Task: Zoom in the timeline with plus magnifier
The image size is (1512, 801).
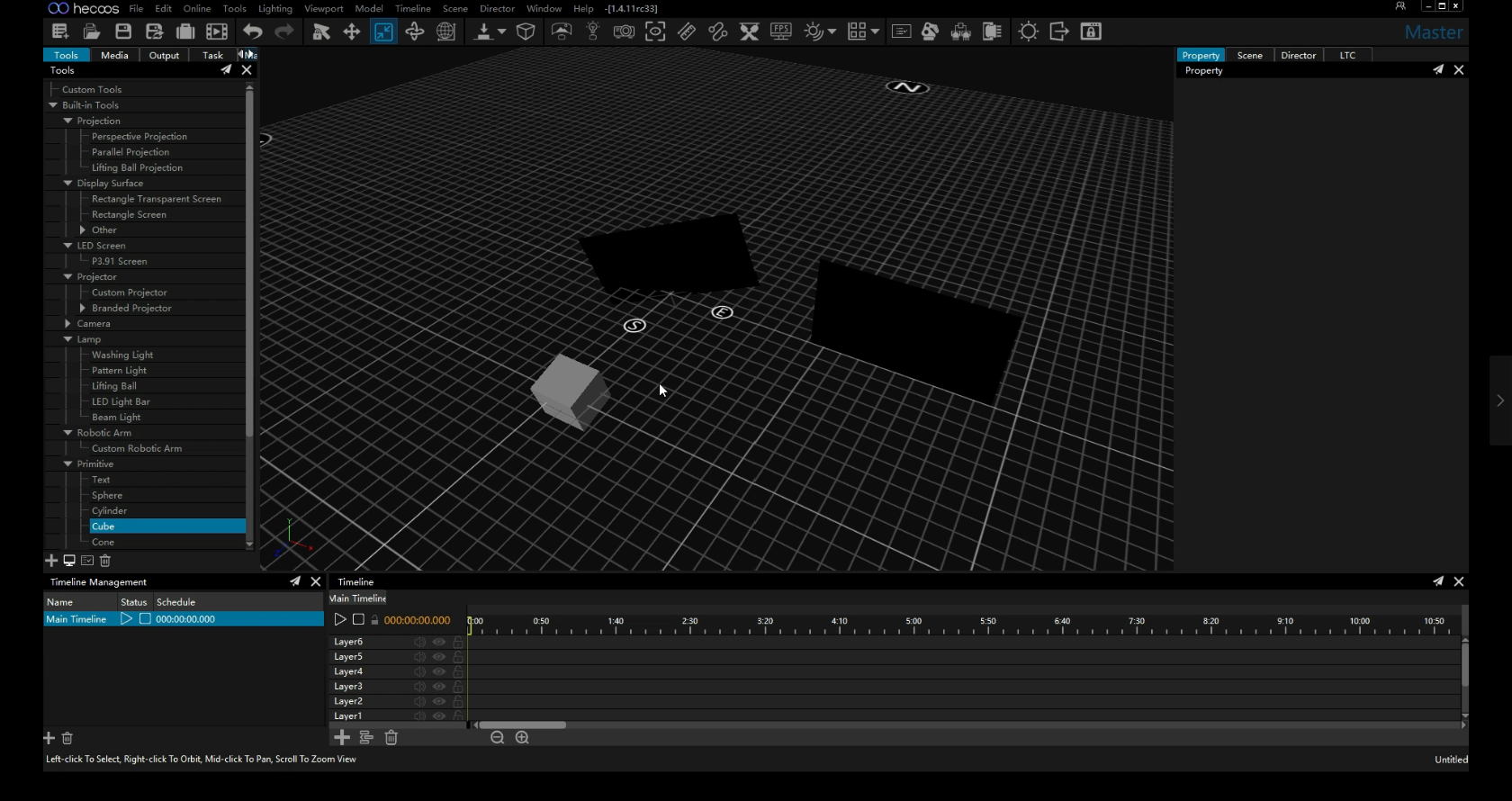Action: tap(522, 738)
